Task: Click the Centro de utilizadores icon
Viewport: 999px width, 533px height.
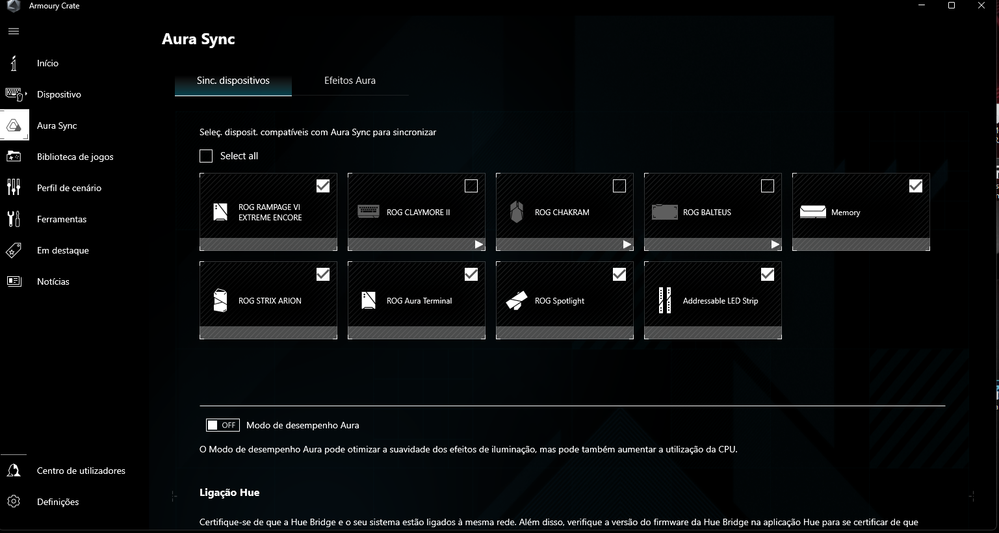Action: [13, 471]
